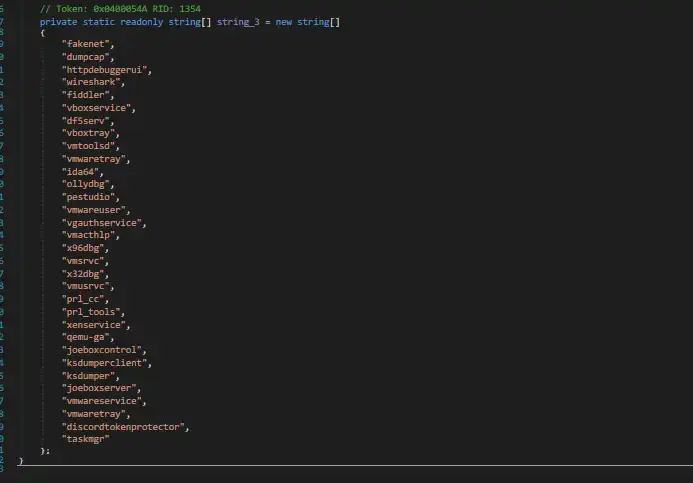The image size is (693, 483).
Task: Click on the "vmusrvc" string
Action: (x=86, y=286)
